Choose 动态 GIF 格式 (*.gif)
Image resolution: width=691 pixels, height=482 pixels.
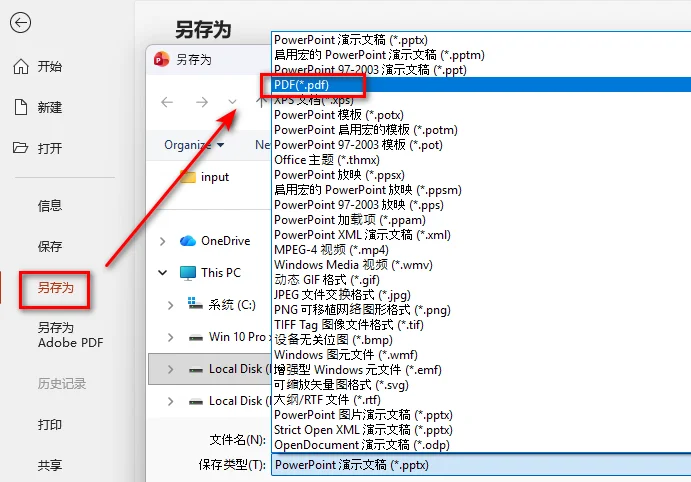(x=481, y=280)
